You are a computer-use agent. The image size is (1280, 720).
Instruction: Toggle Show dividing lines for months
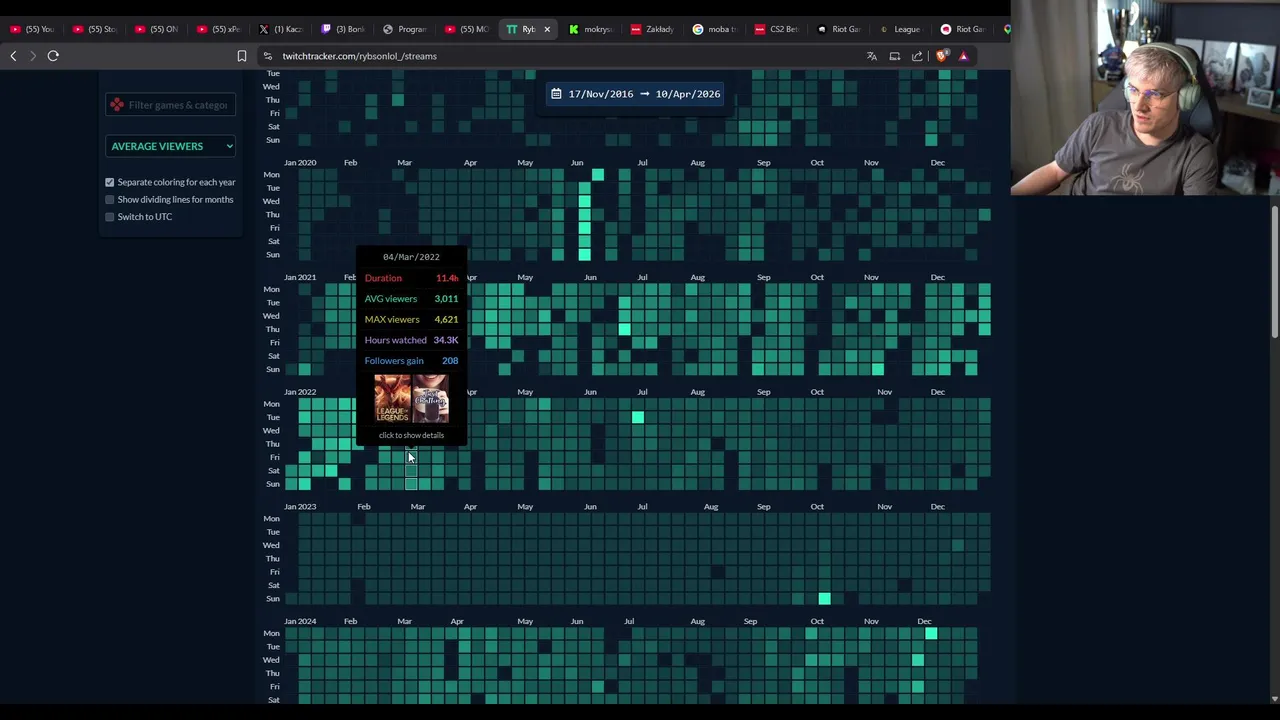[110, 199]
